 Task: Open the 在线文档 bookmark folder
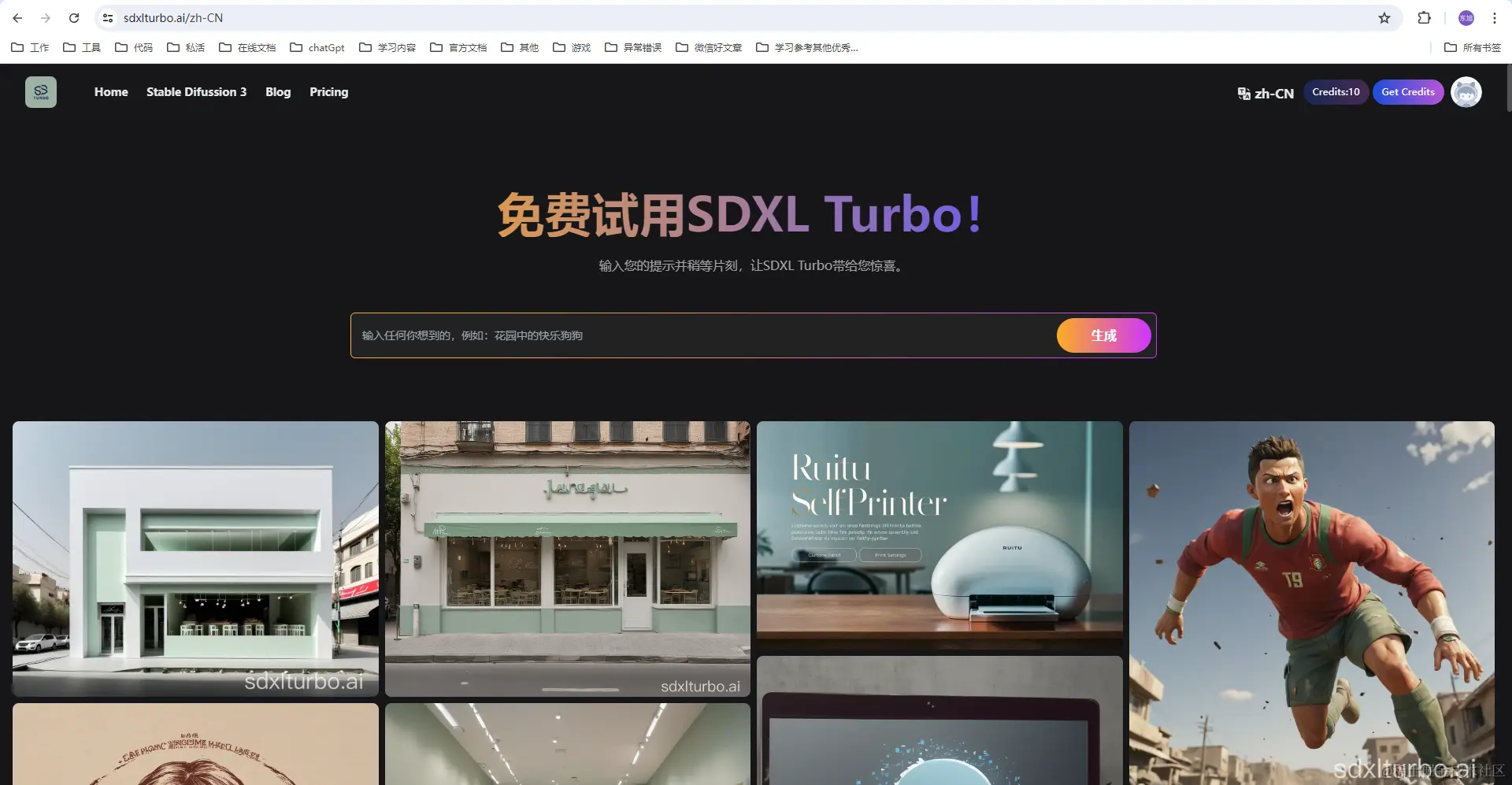coord(247,47)
